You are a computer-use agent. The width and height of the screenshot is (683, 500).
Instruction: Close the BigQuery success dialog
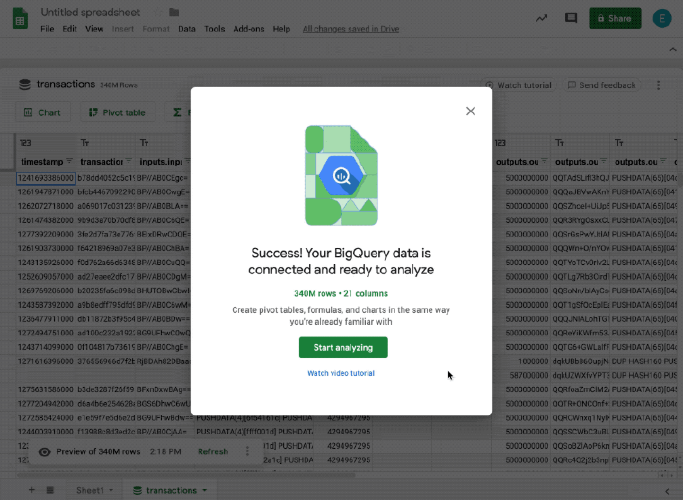470,111
